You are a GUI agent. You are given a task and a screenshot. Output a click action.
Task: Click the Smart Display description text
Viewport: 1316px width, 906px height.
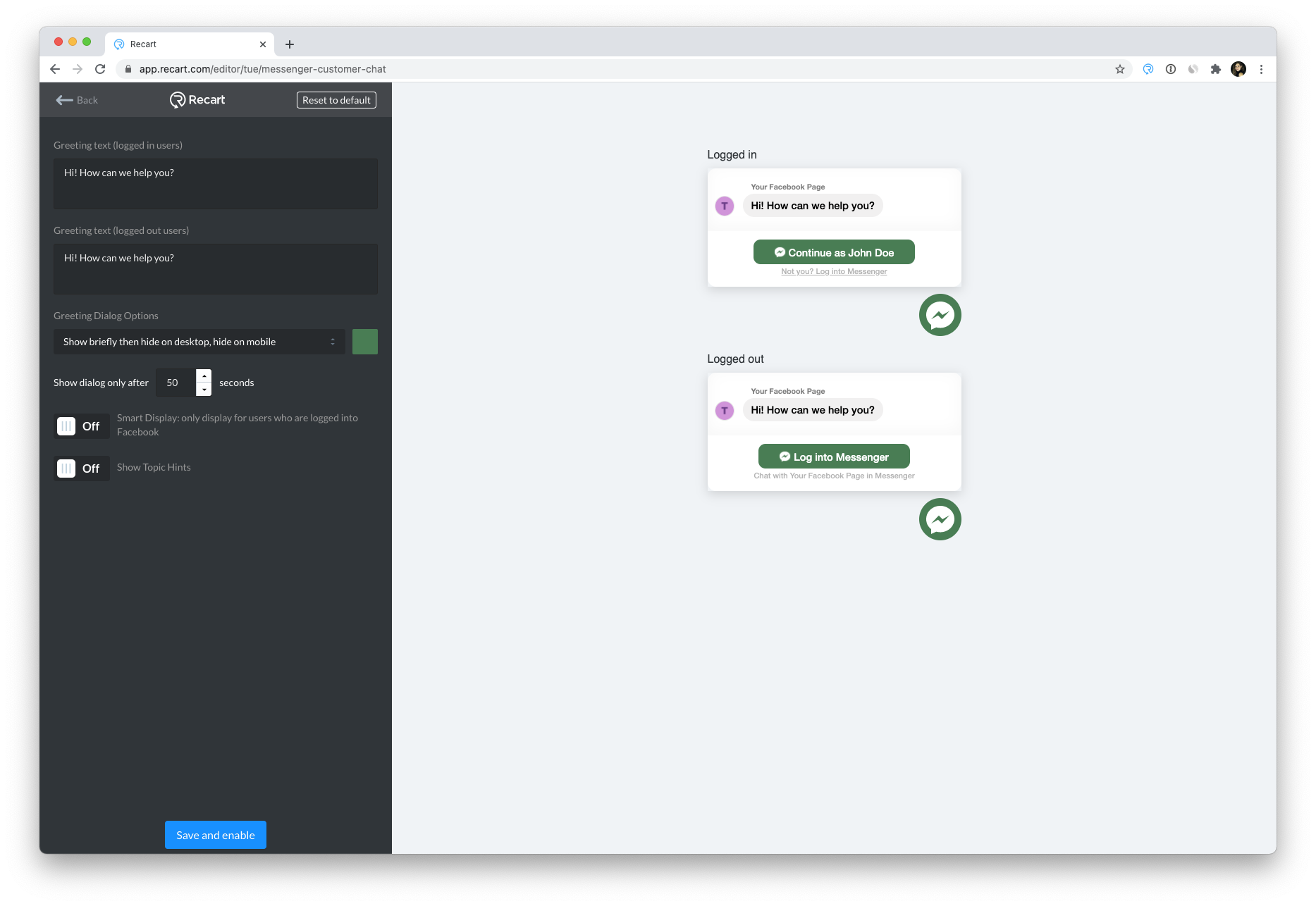click(238, 425)
